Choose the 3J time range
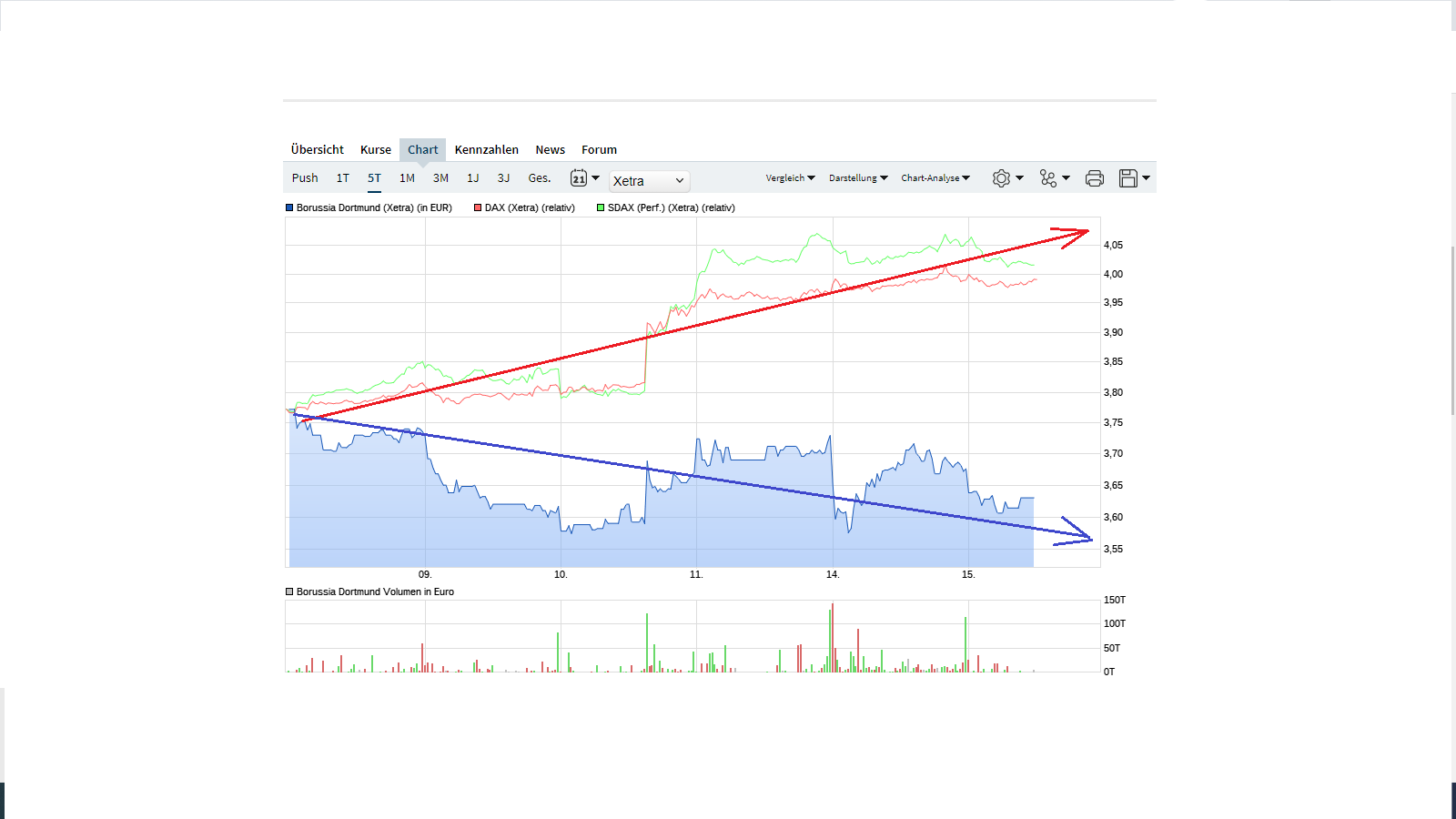The image size is (1456, 819). pos(504,178)
